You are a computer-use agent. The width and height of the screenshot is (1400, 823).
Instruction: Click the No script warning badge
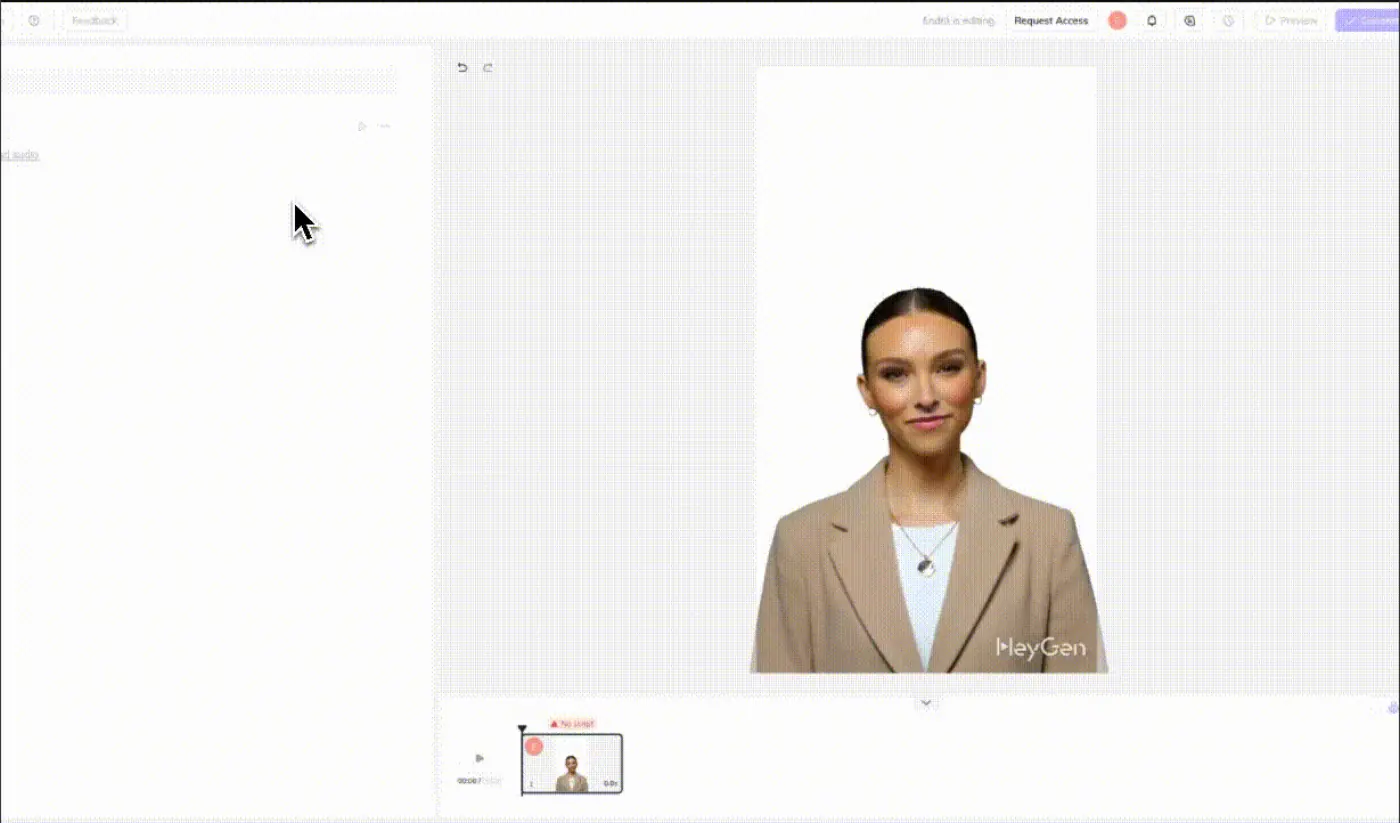coord(573,723)
